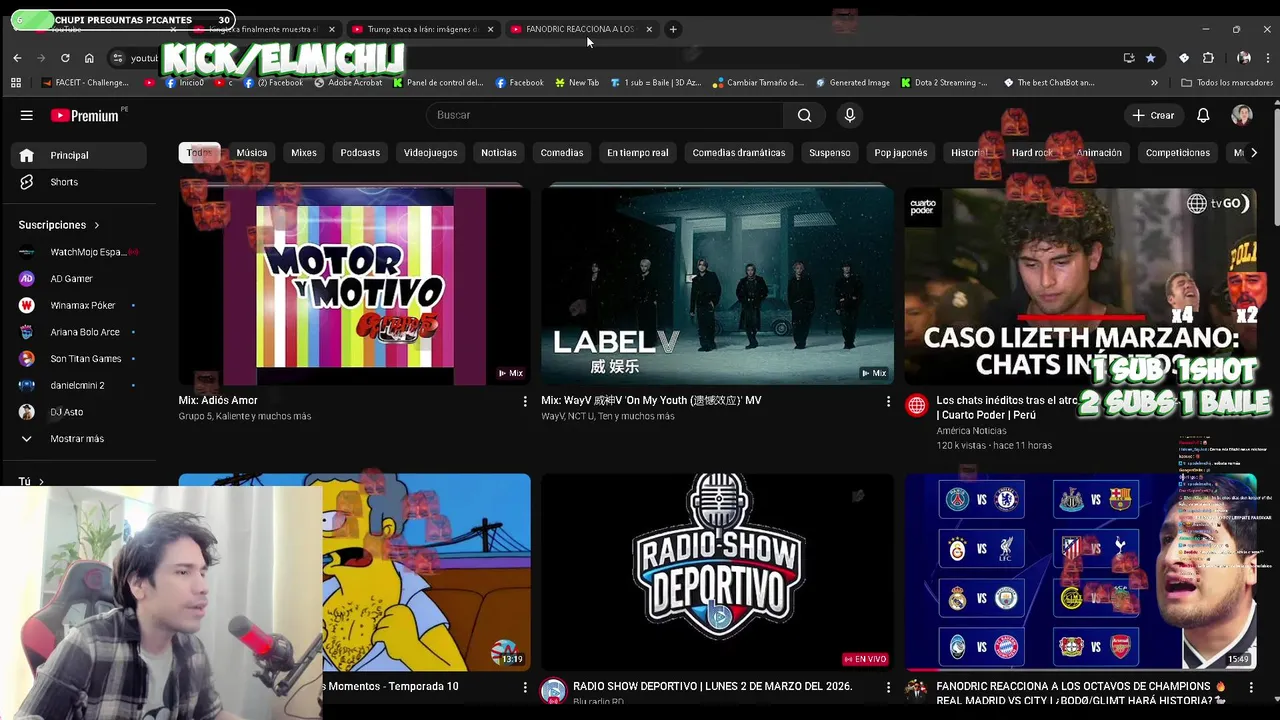This screenshot has width=1280, height=720.
Task: Select the Mixes category chip
Action: point(304,153)
